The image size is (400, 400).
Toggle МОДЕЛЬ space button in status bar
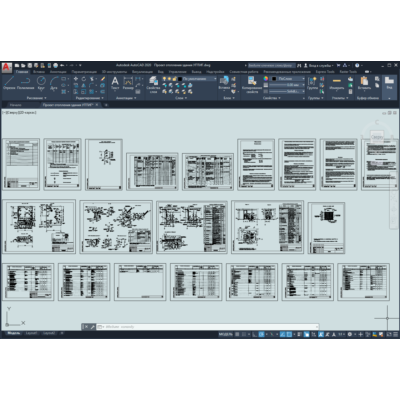(225, 334)
